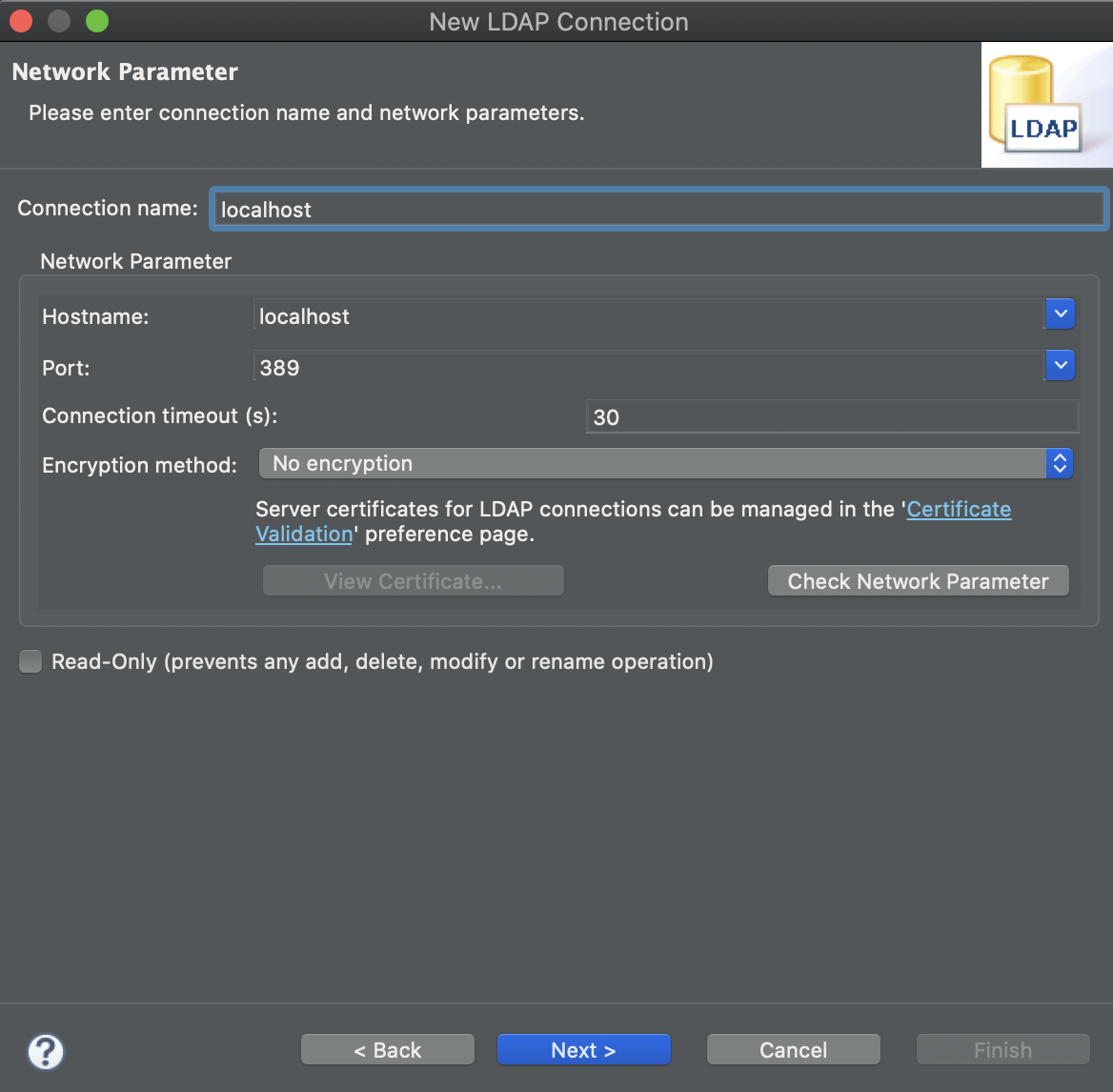Go back with the Back button
This screenshot has width=1113, height=1092.
(388, 1049)
